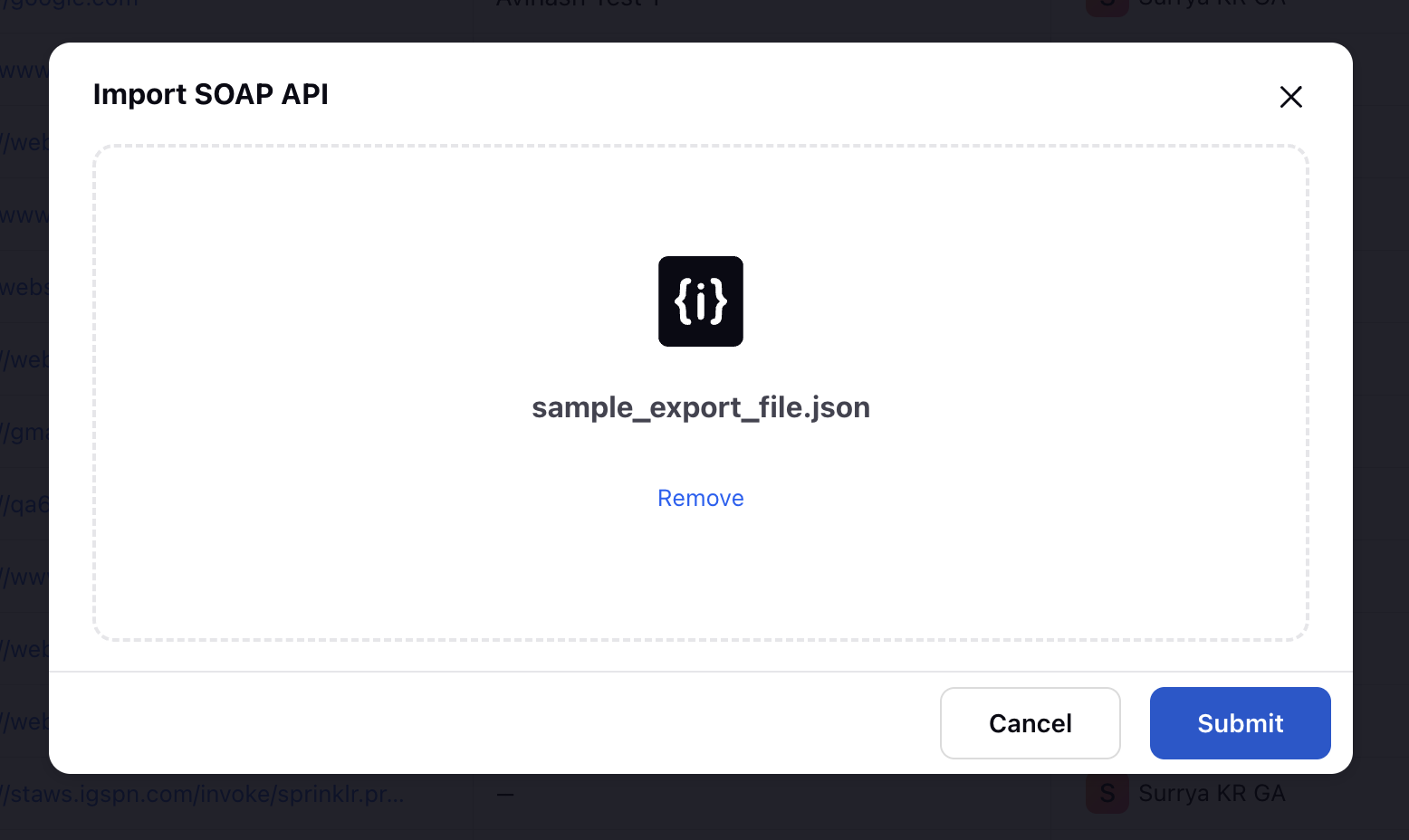Cancel the SOAP API import

pyautogui.click(x=1030, y=723)
